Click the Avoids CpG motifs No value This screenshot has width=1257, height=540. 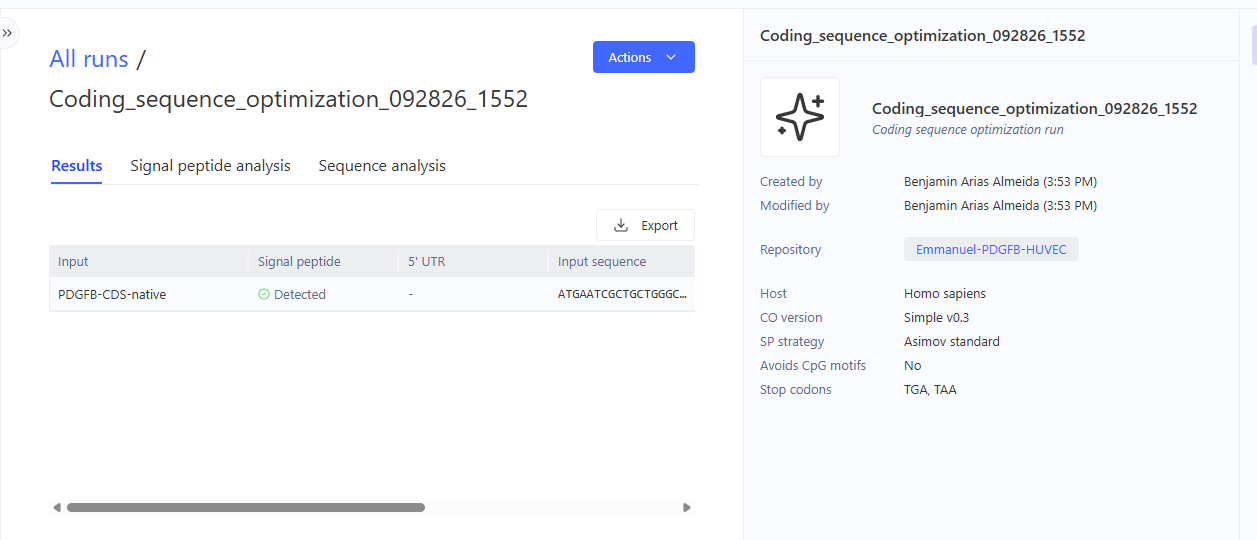(x=913, y=366)
